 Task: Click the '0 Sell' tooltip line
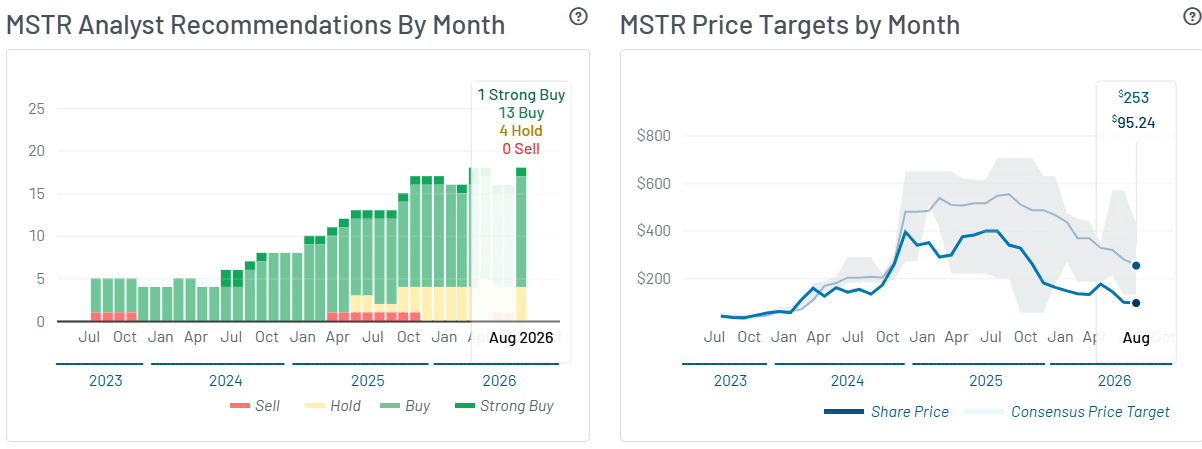pos(521,149)
